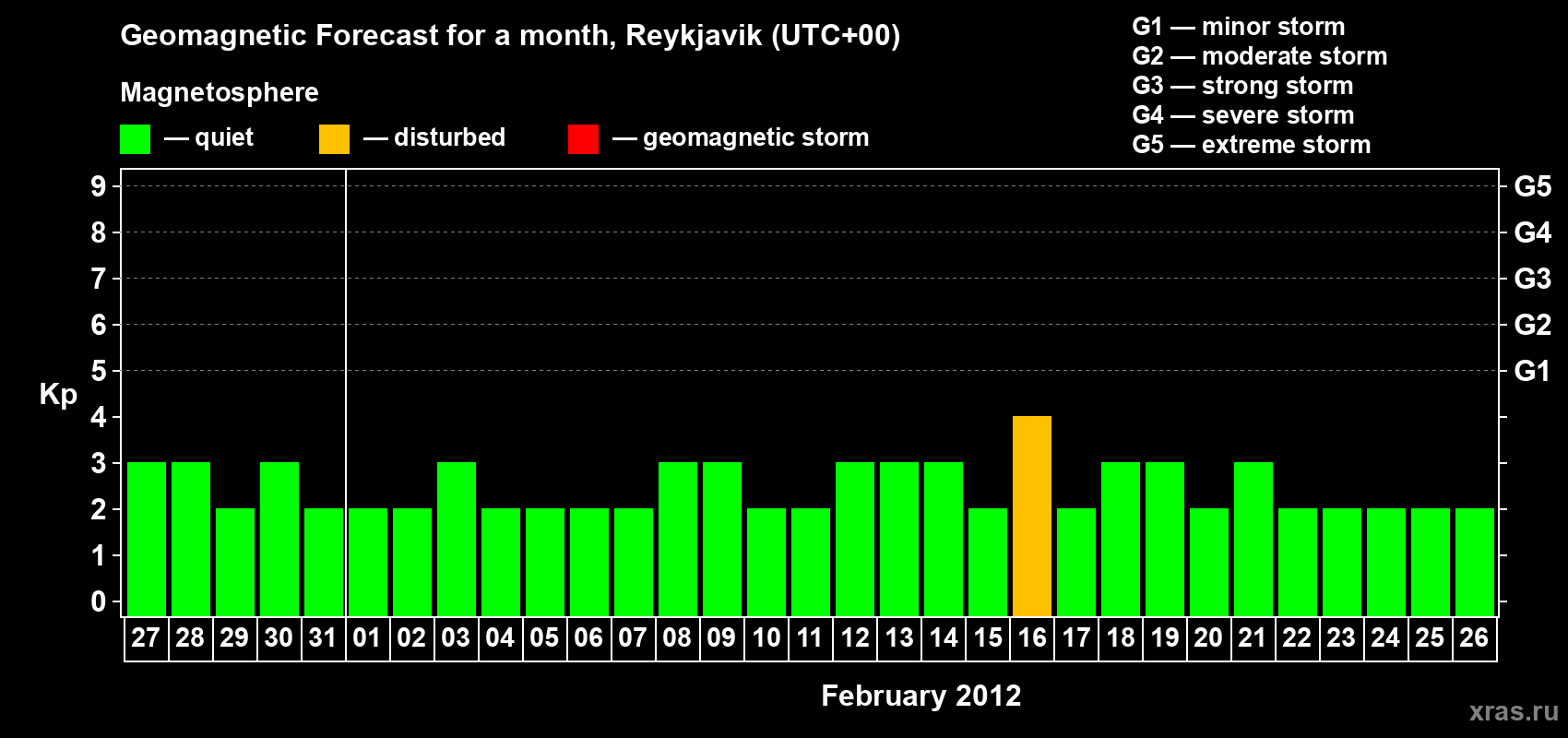Viewport: 1568px width, 738px height.
Task: Click date label 10 on the axis
Action: click(766, 637)
